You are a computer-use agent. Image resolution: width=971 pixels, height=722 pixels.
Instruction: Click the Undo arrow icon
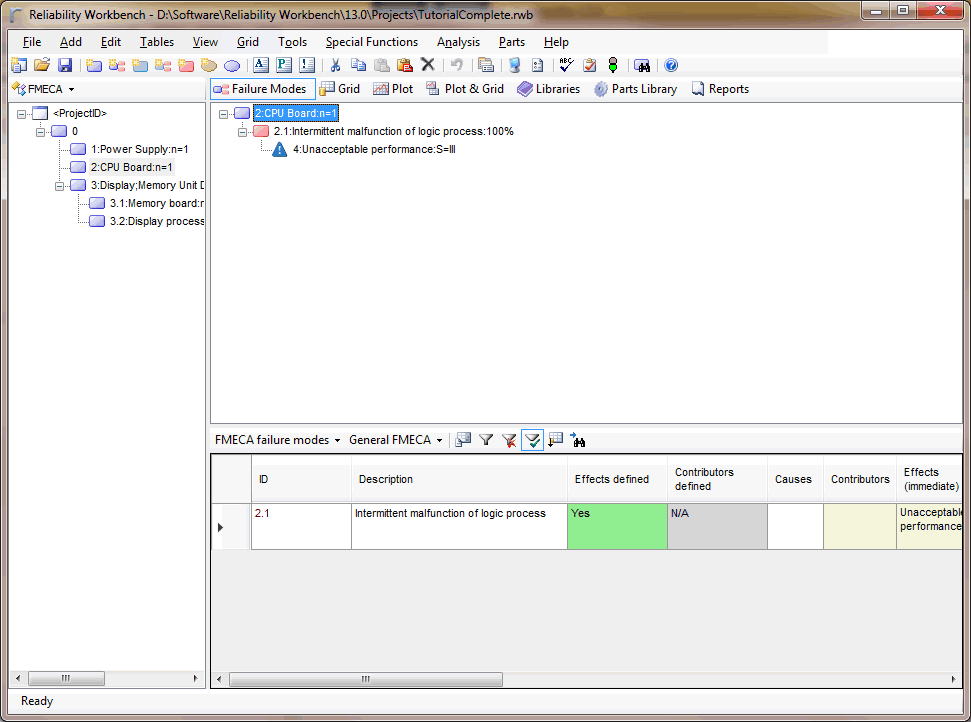[457, 64]
